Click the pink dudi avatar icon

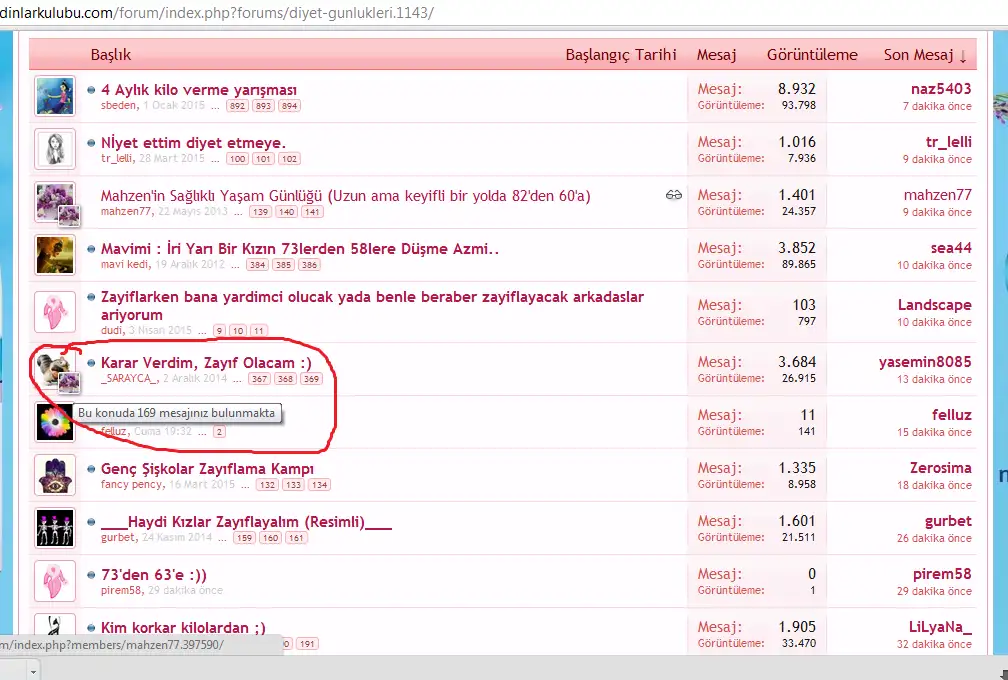tap(55, 311)
